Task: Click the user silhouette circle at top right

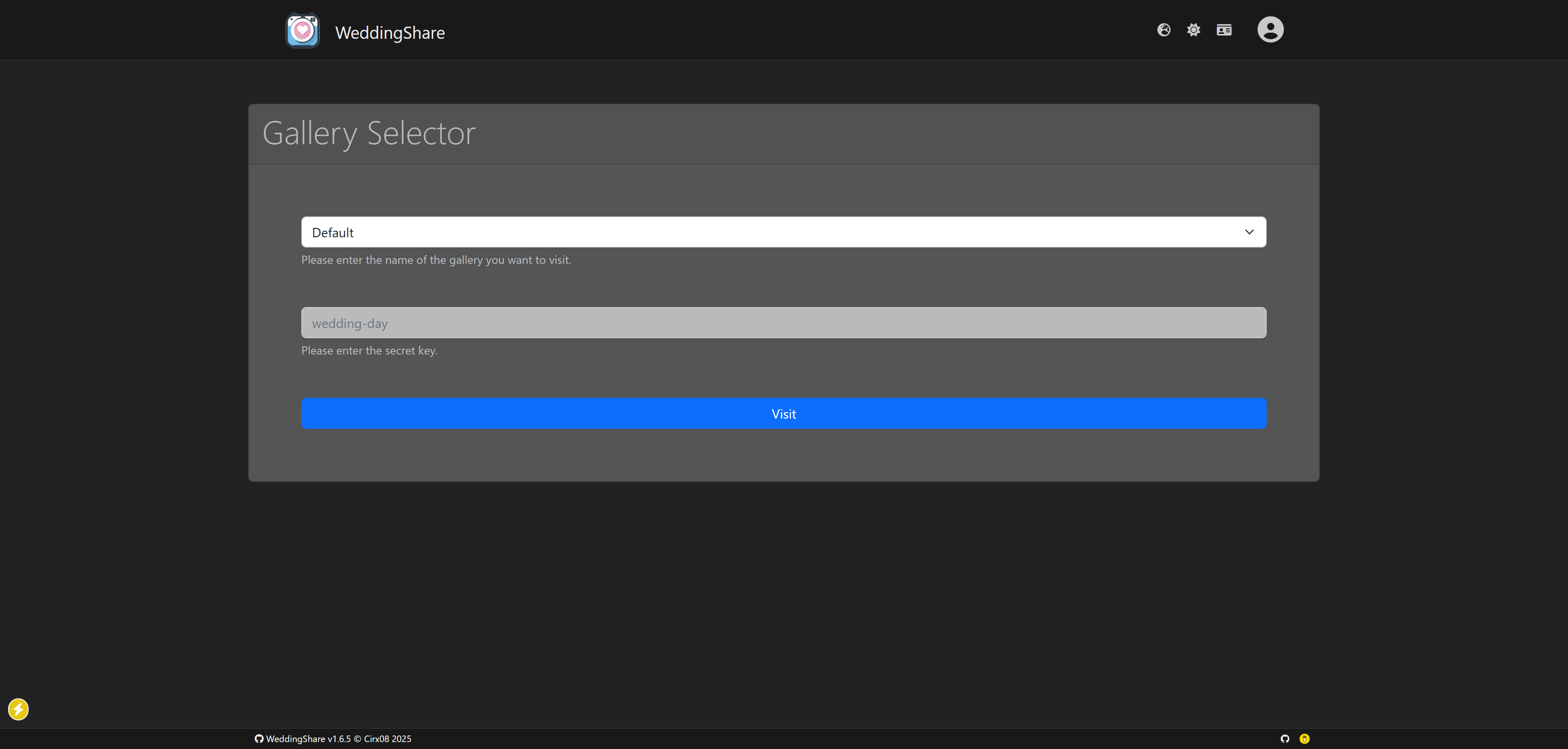Action: (1271, 29)
